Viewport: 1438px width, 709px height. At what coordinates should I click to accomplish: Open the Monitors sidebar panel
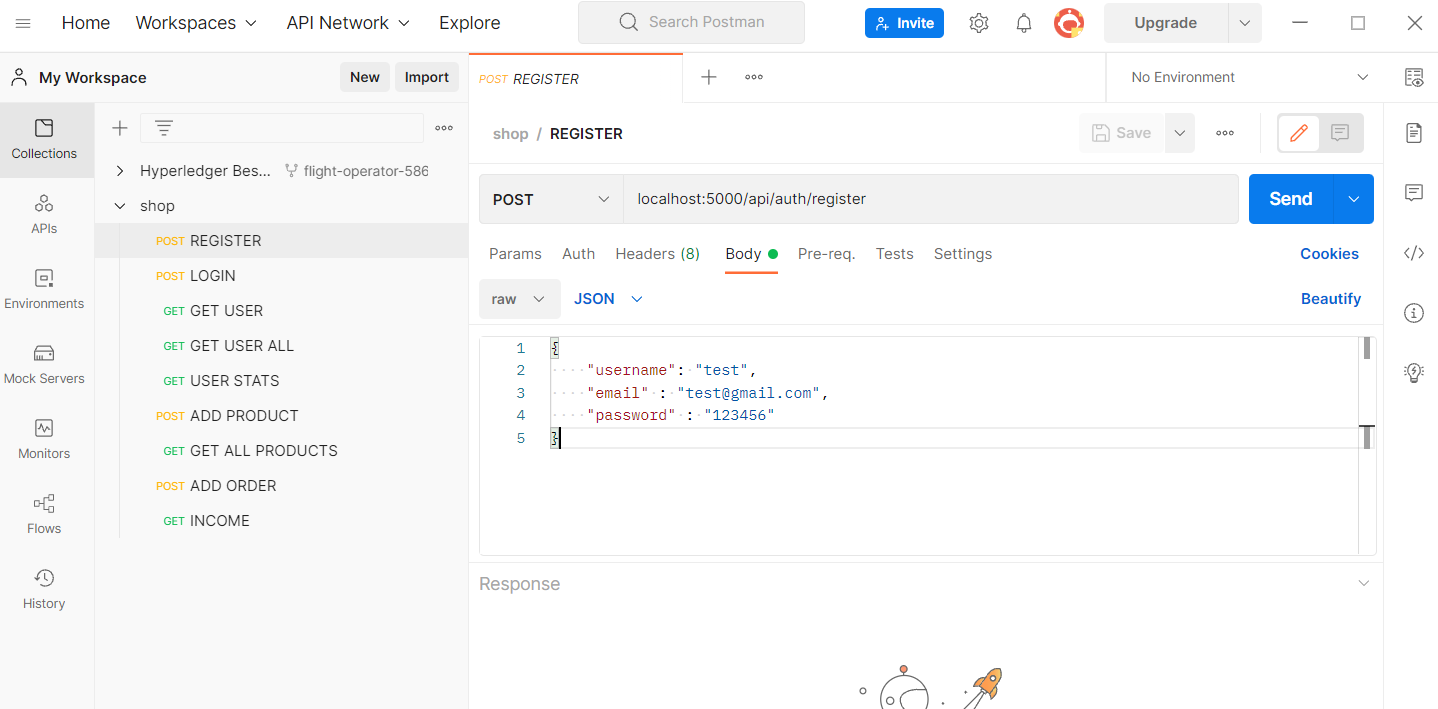click(x=44, y=439)
